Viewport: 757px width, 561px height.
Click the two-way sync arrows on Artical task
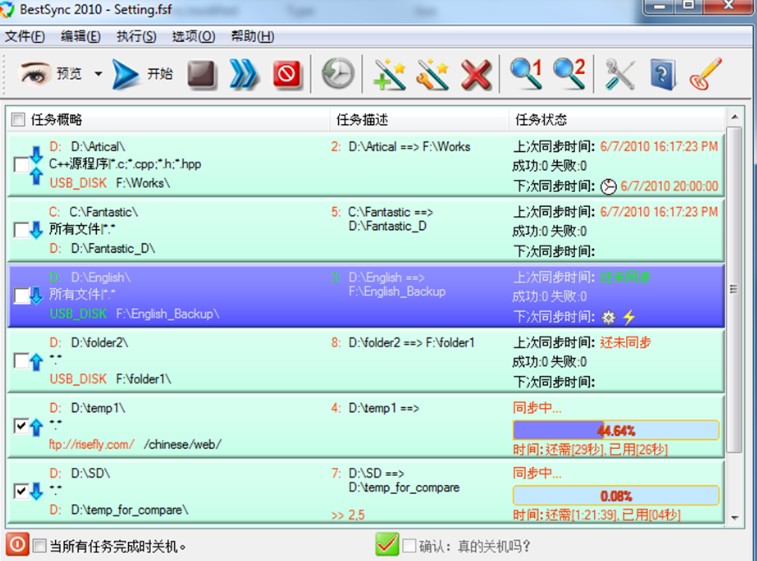(36, 165)
